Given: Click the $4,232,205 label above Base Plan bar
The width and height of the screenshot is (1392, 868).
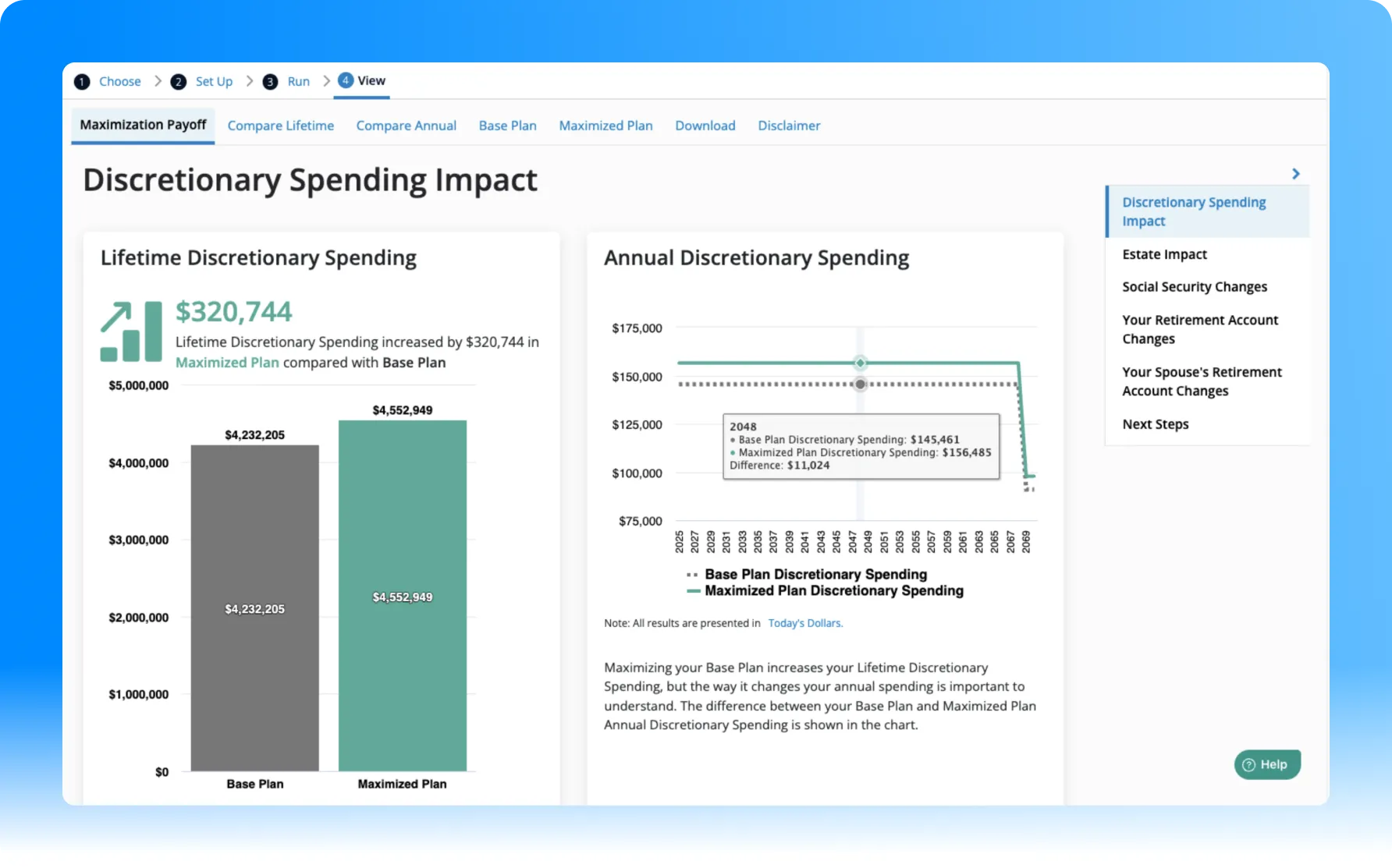Looking at the screenshot, I should point(255,434).
